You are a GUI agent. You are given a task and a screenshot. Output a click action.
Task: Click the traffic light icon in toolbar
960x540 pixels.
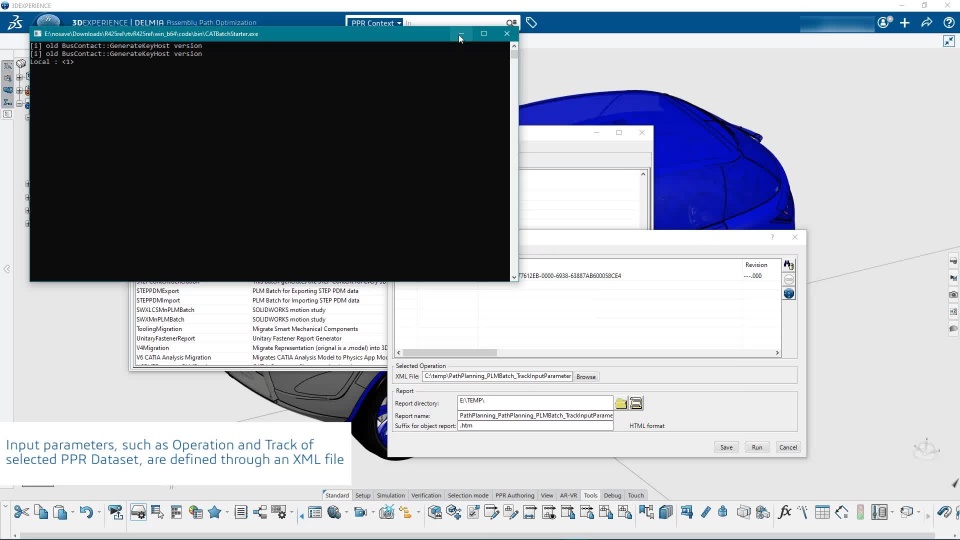pos(860,512)
